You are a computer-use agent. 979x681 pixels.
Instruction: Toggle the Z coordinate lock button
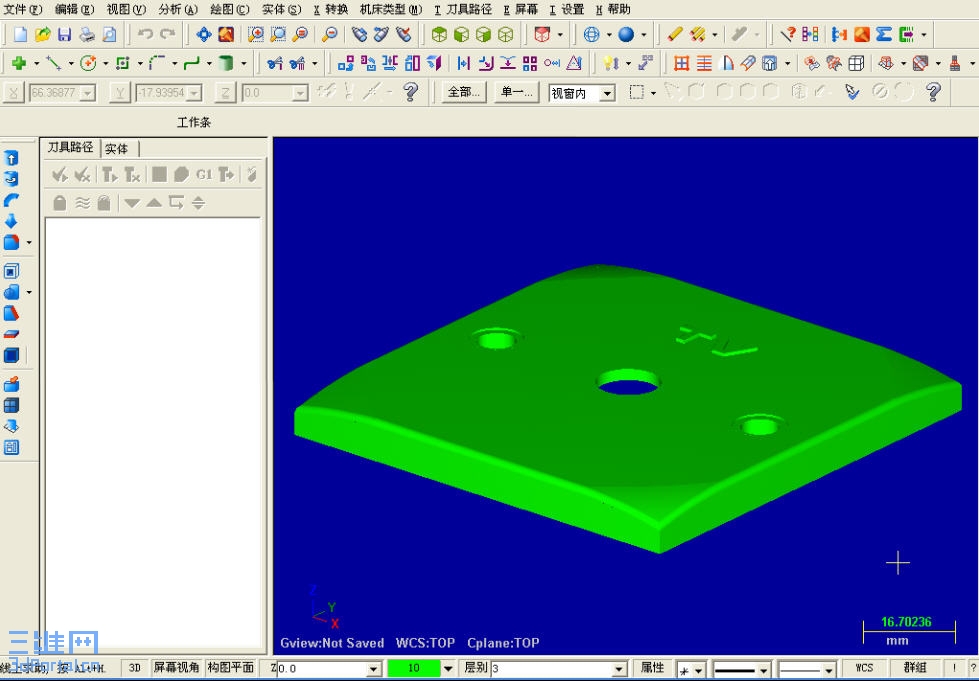coord(225,93)
